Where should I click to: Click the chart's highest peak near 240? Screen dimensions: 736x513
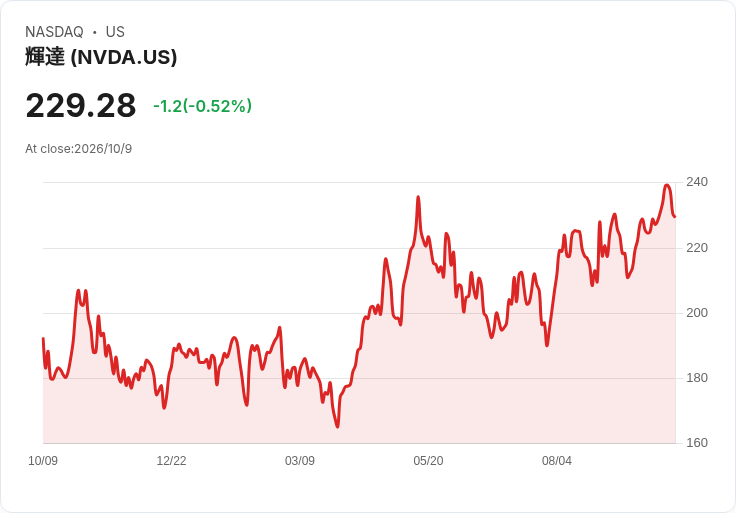tap(667, 185)
